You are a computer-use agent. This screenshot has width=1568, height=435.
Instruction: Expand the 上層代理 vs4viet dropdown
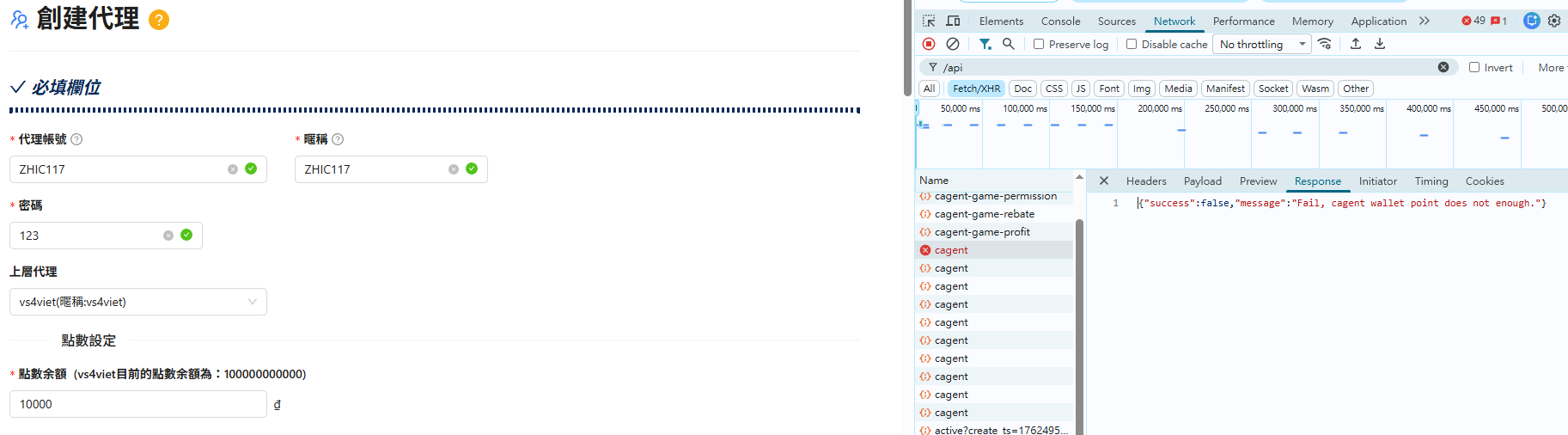click(x=137, y=302)
